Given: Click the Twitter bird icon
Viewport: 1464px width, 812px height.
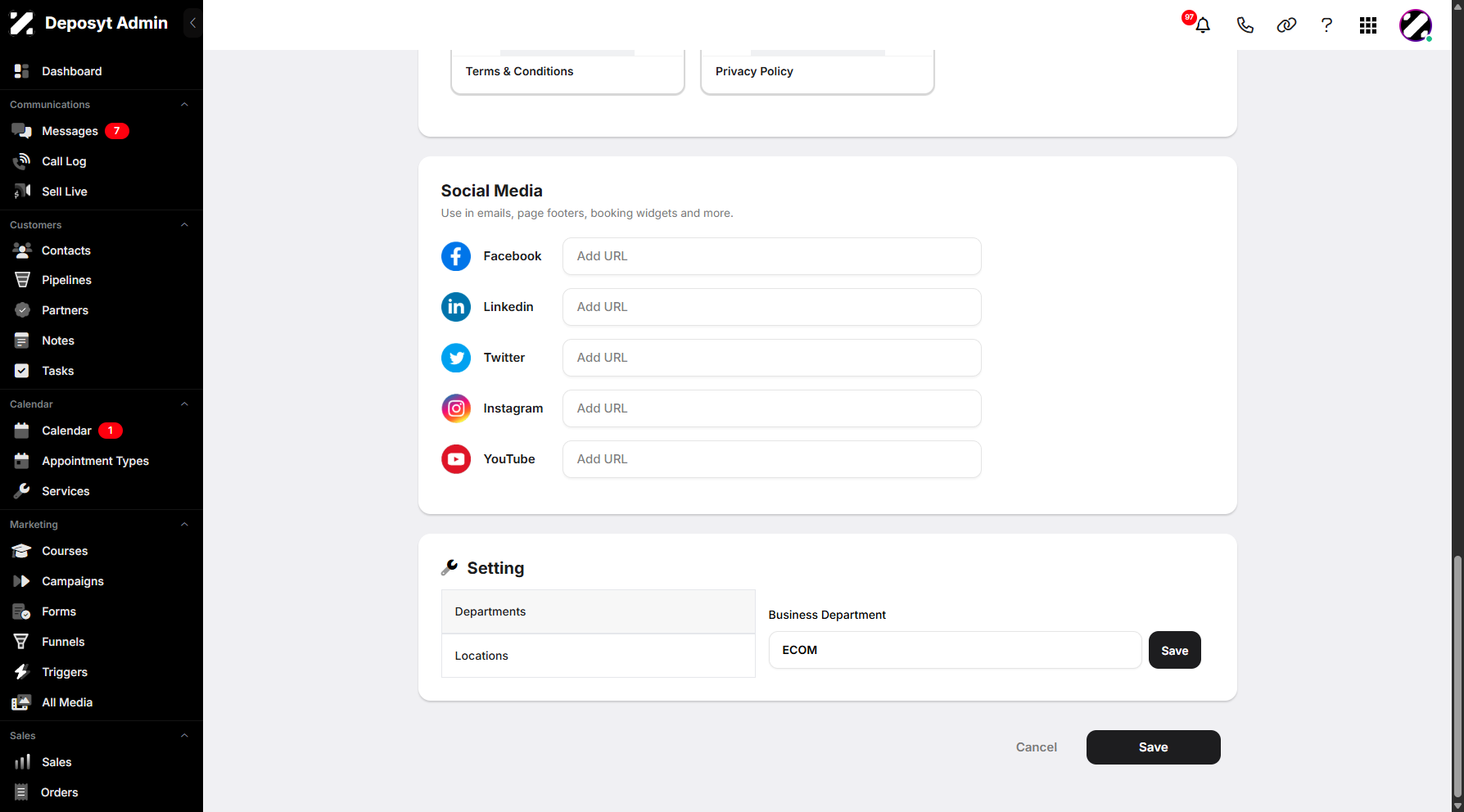Looking at the screenshot, I should tap(456, 358).
